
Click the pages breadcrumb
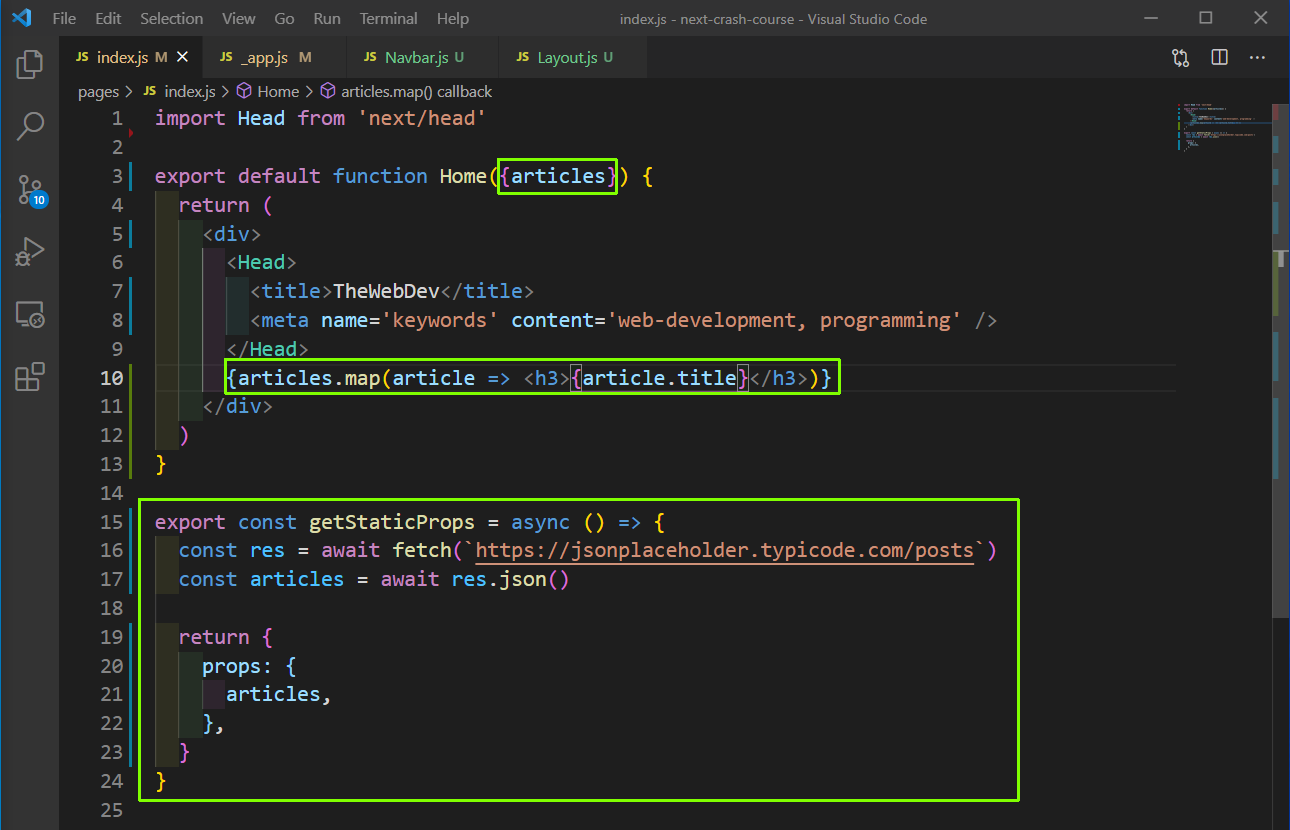pos(98,91)
